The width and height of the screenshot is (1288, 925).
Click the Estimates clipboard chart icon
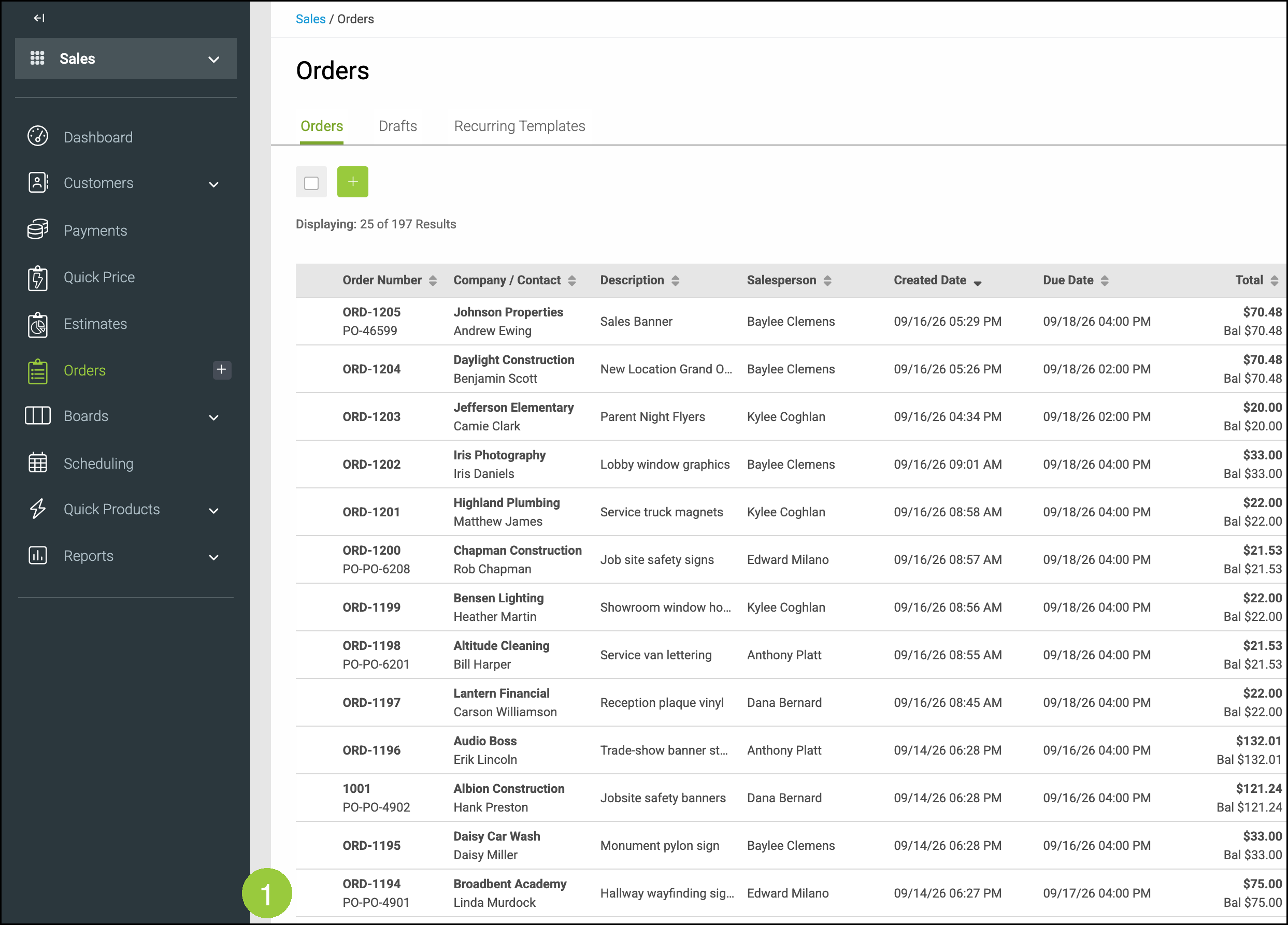(37, 324)
